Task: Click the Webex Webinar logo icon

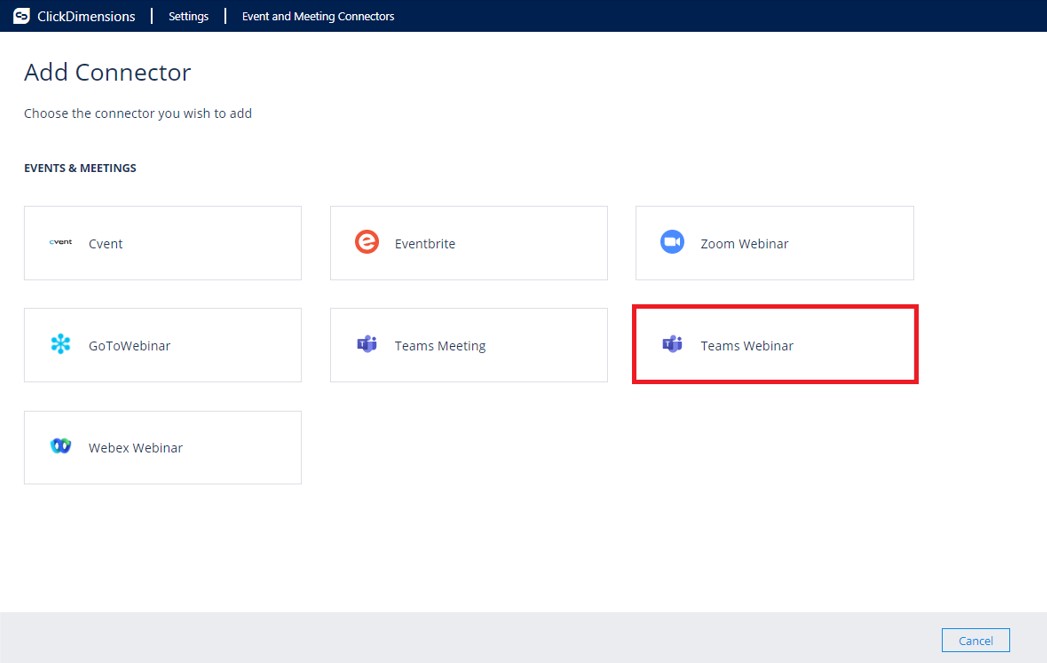Action: pyautogui.click(x=61, y=445)
